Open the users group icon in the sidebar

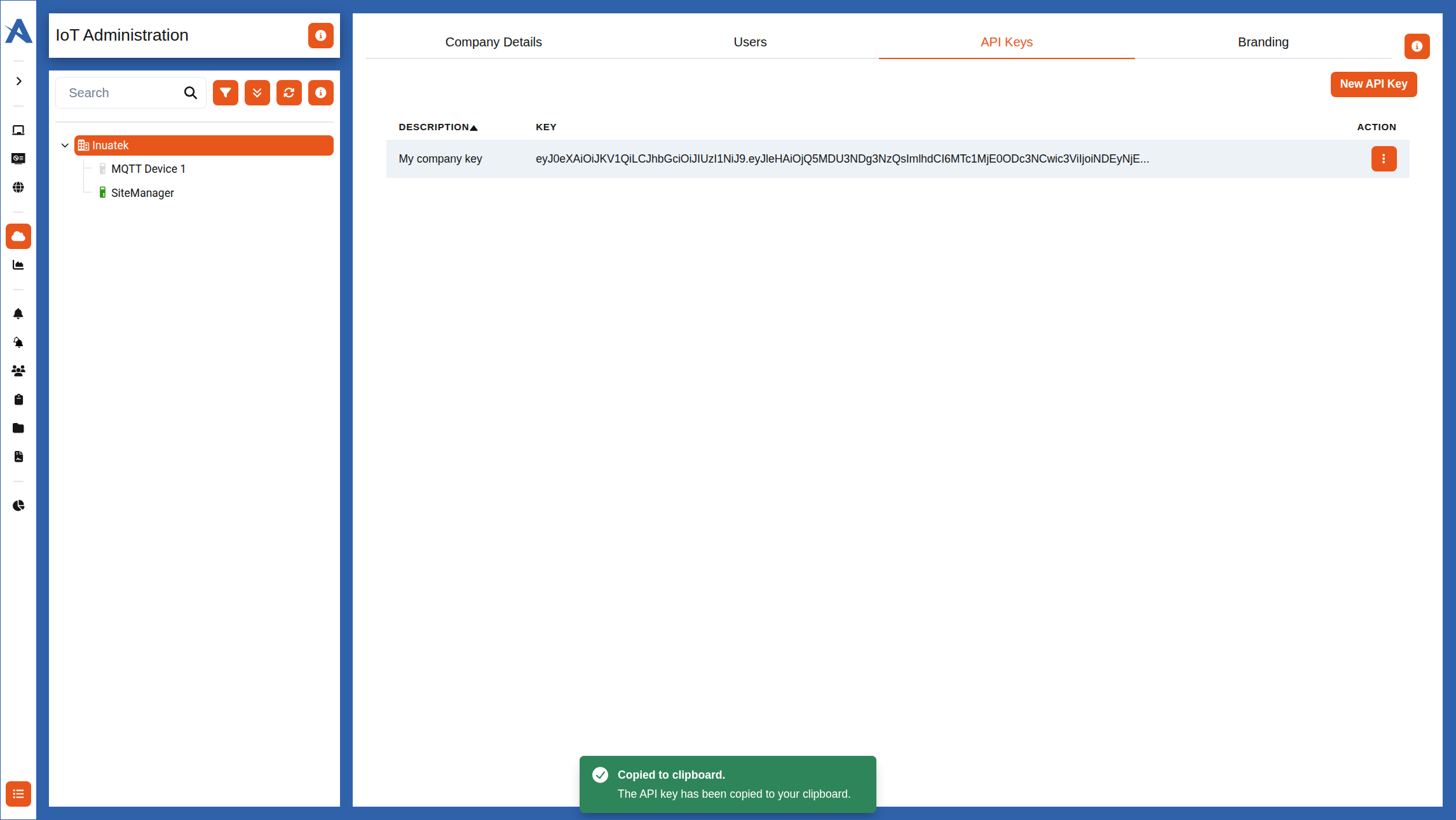tap(18, 371)
